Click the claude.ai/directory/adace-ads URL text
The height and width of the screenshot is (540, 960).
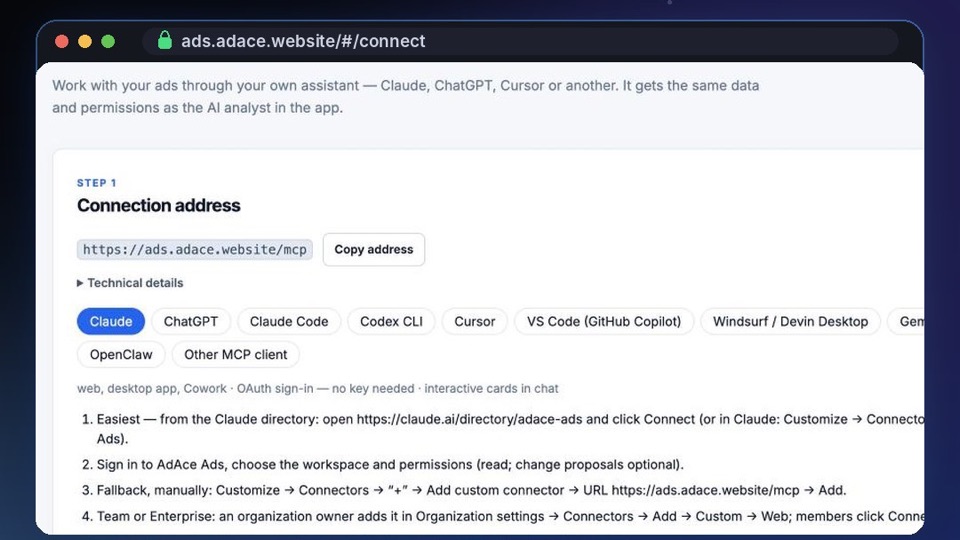tap(470, 419)
